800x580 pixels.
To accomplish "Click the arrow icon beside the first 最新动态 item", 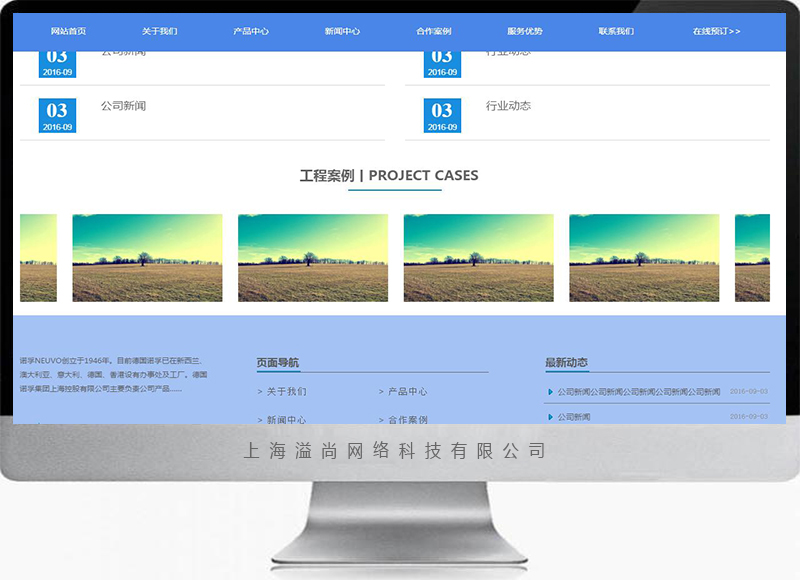I will coord(550,392).
